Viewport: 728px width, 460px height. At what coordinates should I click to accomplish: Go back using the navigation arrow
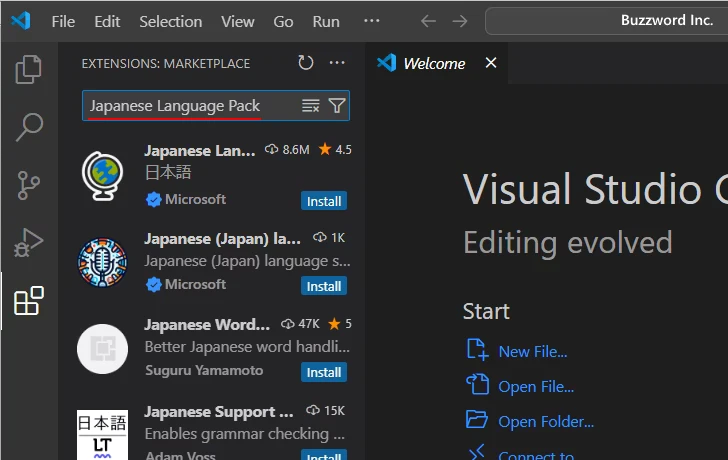click(428, 21)
